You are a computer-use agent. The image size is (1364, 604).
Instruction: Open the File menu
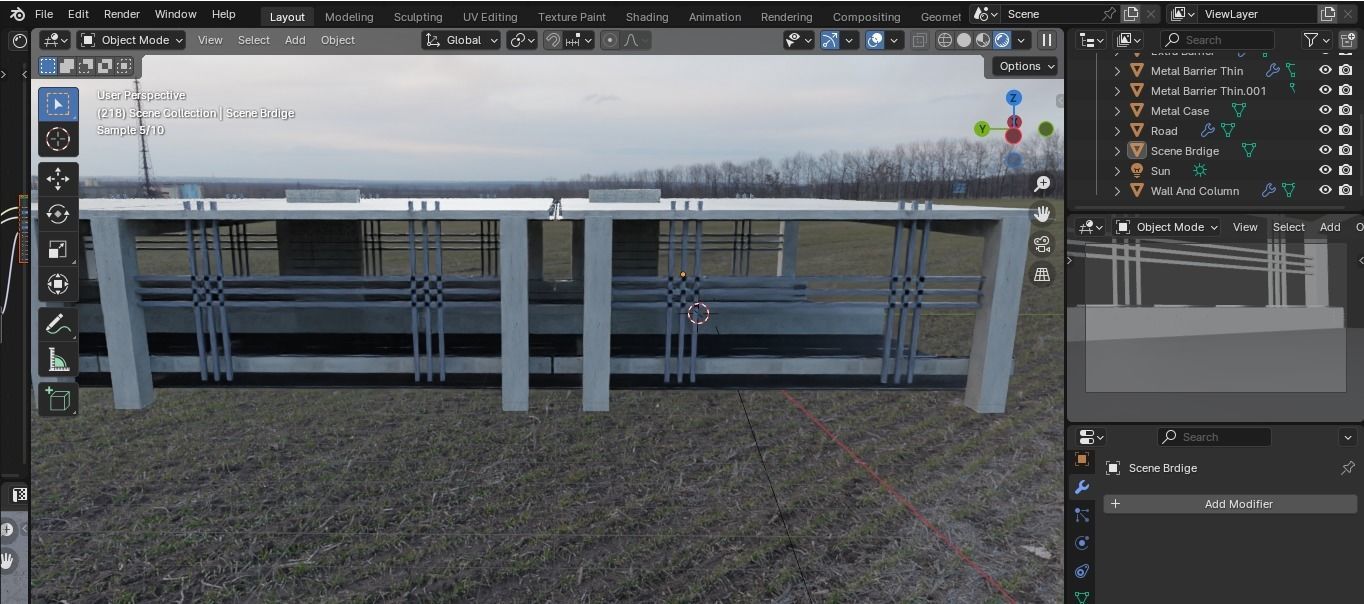pos(44,14)
